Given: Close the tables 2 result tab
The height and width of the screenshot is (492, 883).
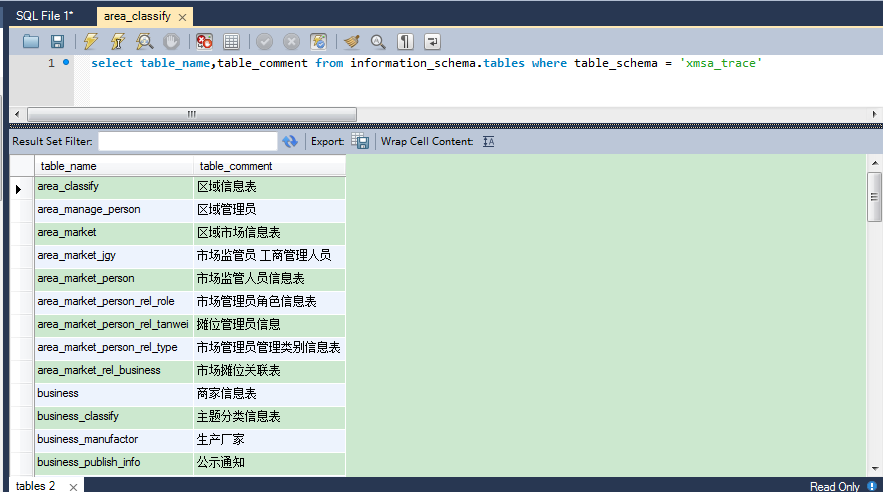Looking at the screenshot, I should (73, 487).
